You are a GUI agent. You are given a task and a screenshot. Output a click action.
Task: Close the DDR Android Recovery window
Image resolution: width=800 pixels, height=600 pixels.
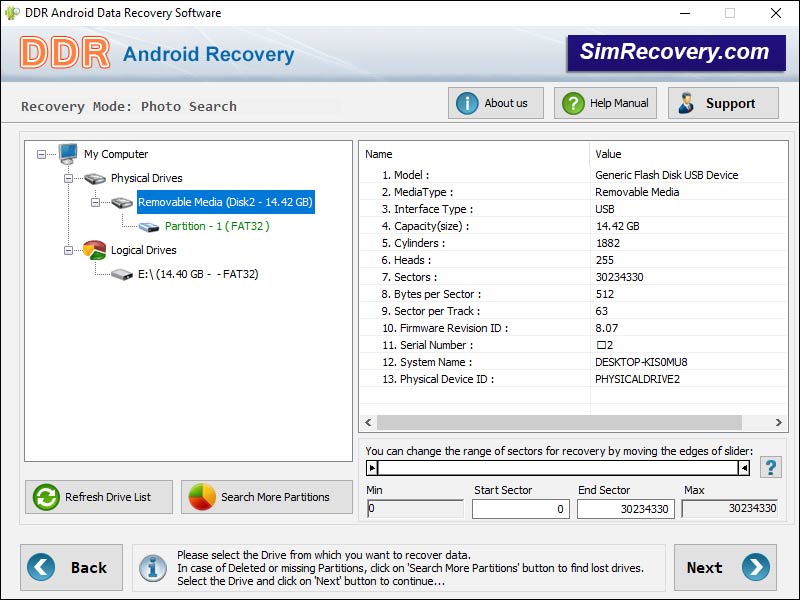click(x=776, y=13)
